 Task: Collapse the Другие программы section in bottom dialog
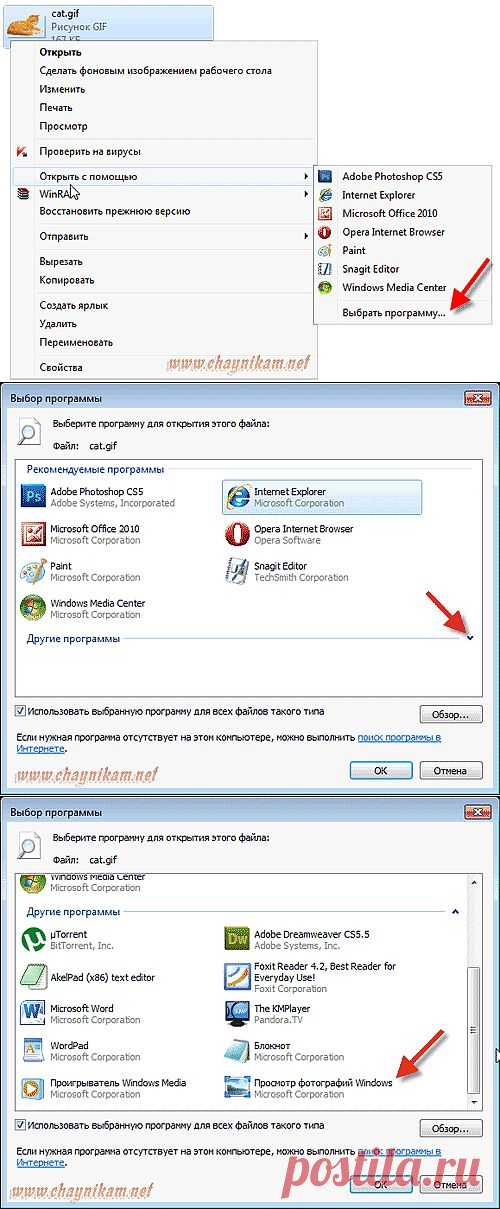click(455, 911)
